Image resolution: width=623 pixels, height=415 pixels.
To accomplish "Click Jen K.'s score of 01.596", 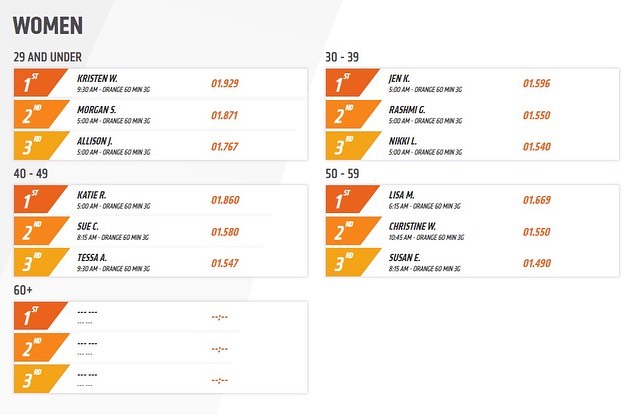I will [538, 84].
